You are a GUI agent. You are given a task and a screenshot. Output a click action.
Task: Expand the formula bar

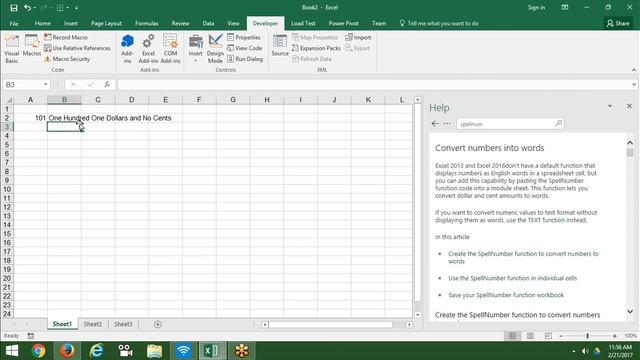tap(634, 84)
